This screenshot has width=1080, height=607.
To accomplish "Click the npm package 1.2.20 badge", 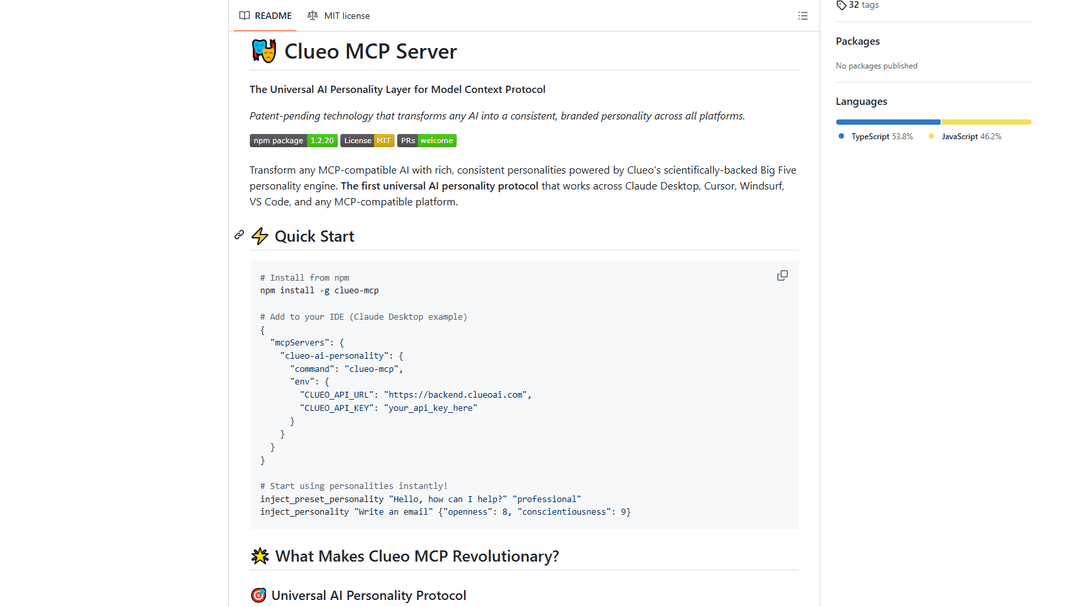I will 293,141.
